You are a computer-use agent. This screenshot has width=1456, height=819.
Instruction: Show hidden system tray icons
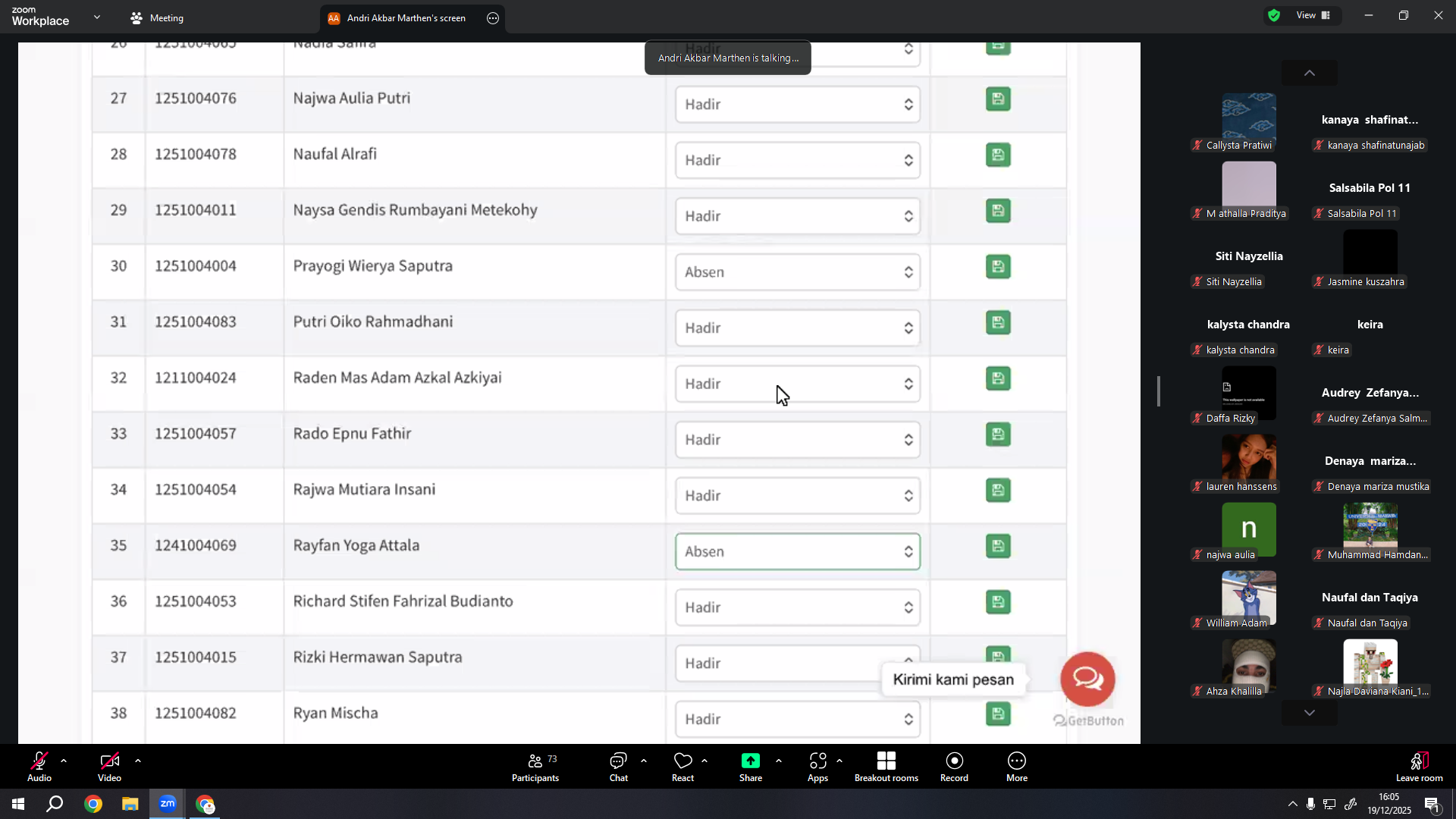pyautogui.click(x=1292, y=804)
